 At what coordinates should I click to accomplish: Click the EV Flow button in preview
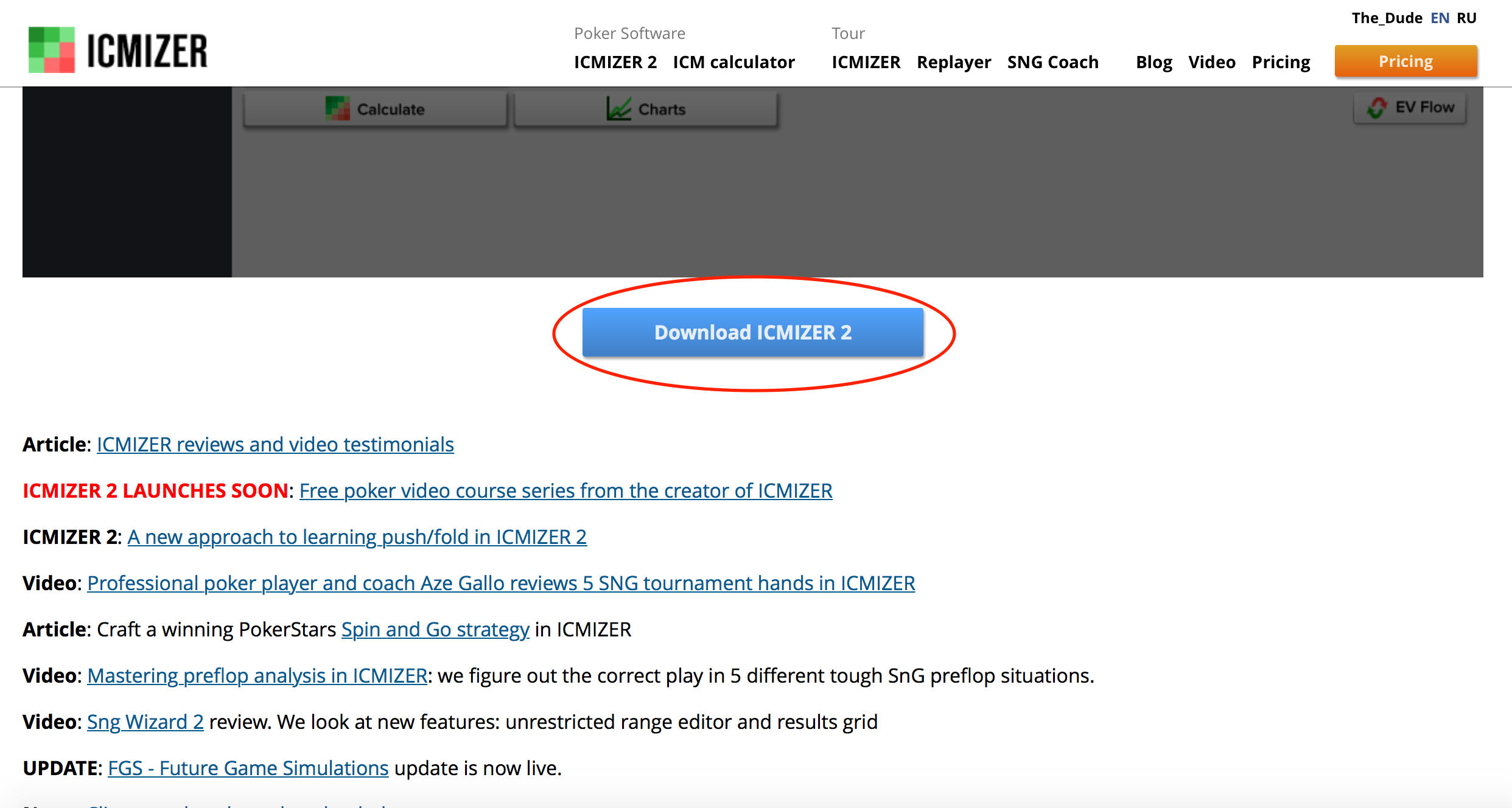click(x=1410, y=108)
